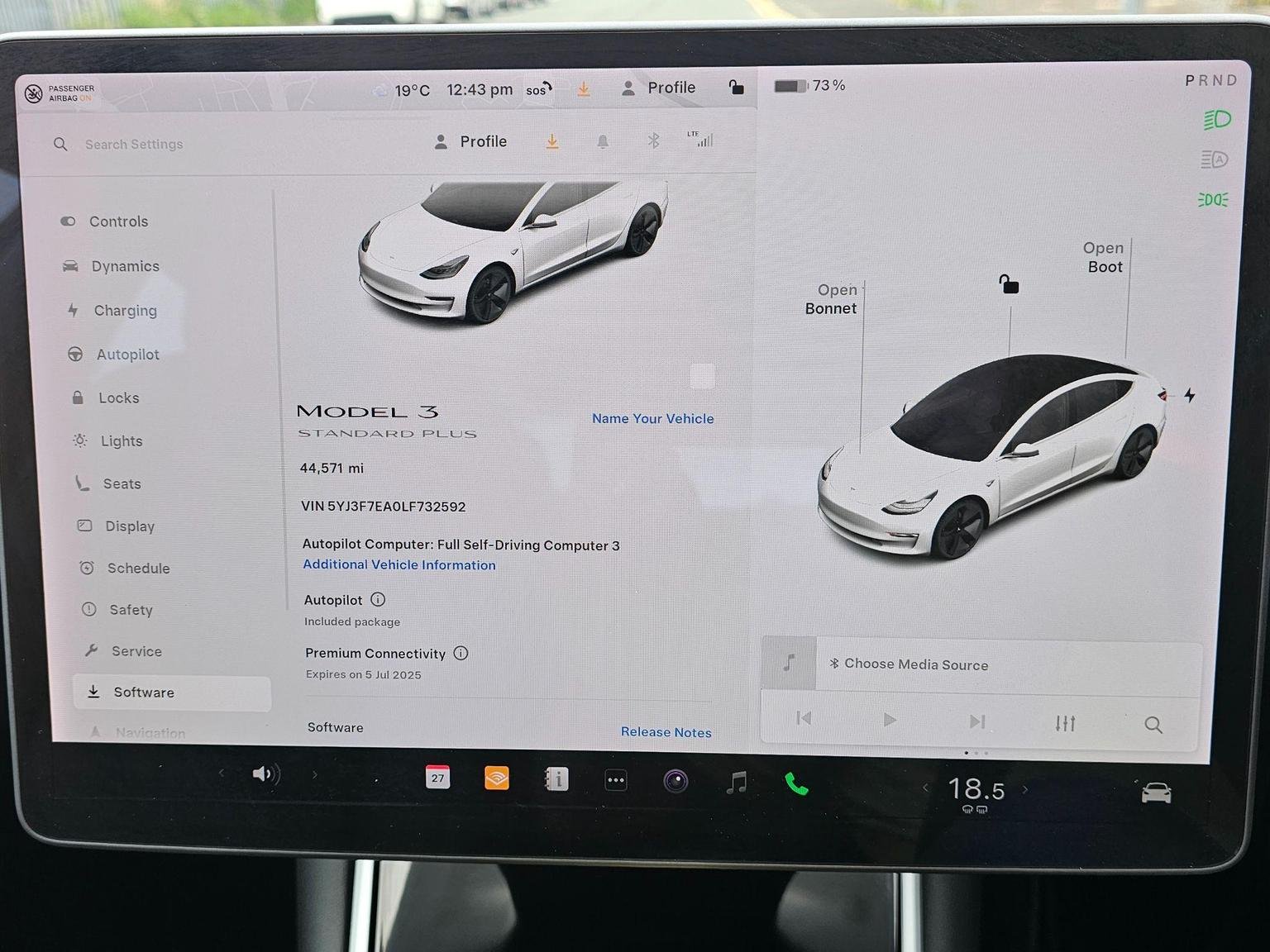Open the dashcam camera app
1270x952 pixels.
point(676,781)
